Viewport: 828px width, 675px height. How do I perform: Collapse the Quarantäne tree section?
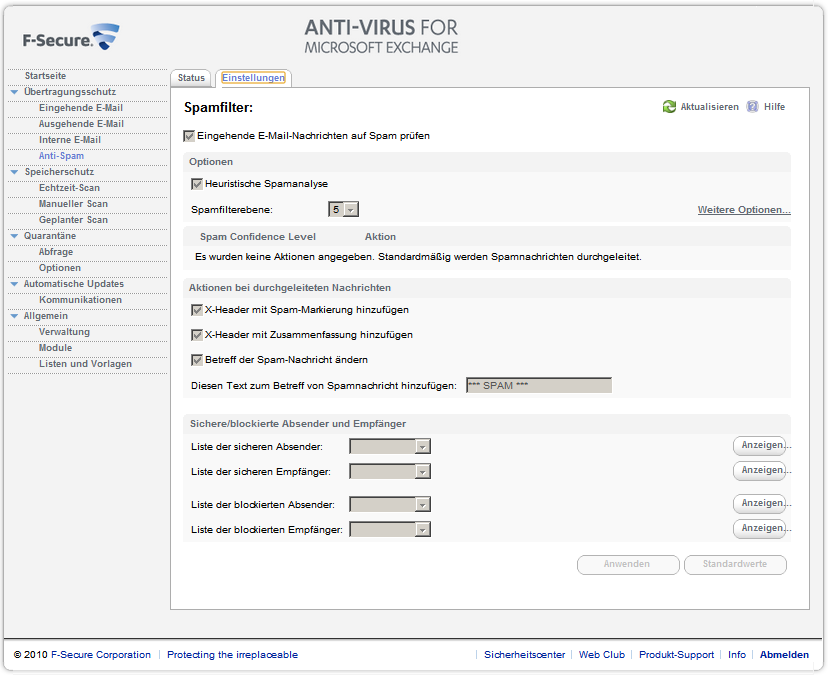[x=14, y=236]
